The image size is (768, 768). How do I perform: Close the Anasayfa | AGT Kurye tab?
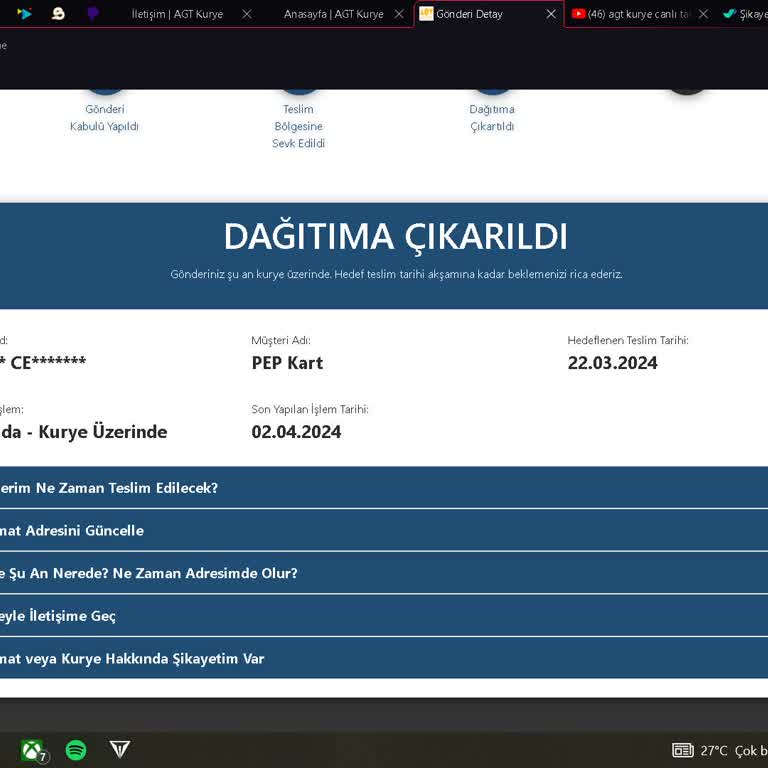click(x=399, y=14)
